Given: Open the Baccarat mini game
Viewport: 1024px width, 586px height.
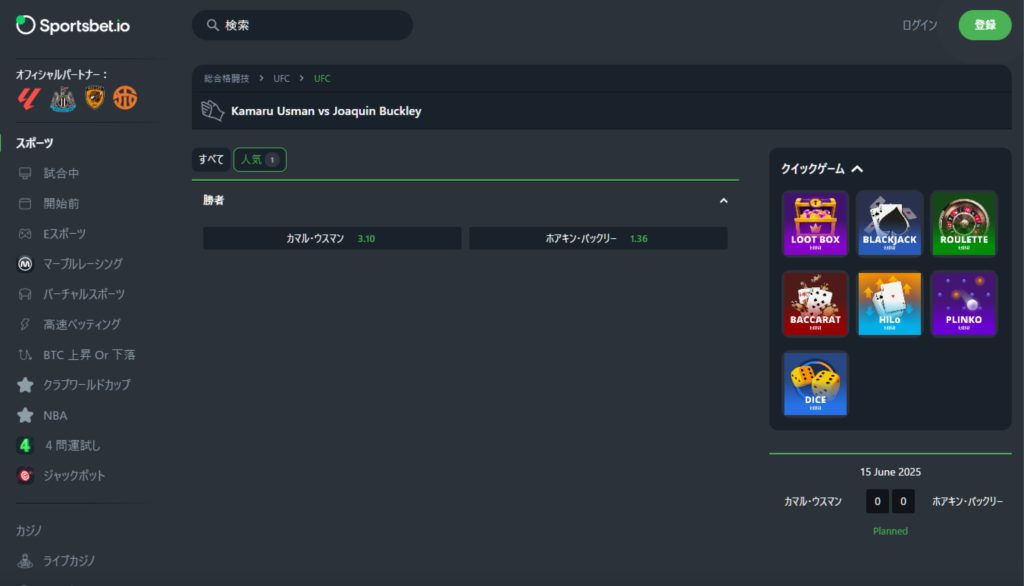Looking at the screenshot, I should (x=815, y=304).
